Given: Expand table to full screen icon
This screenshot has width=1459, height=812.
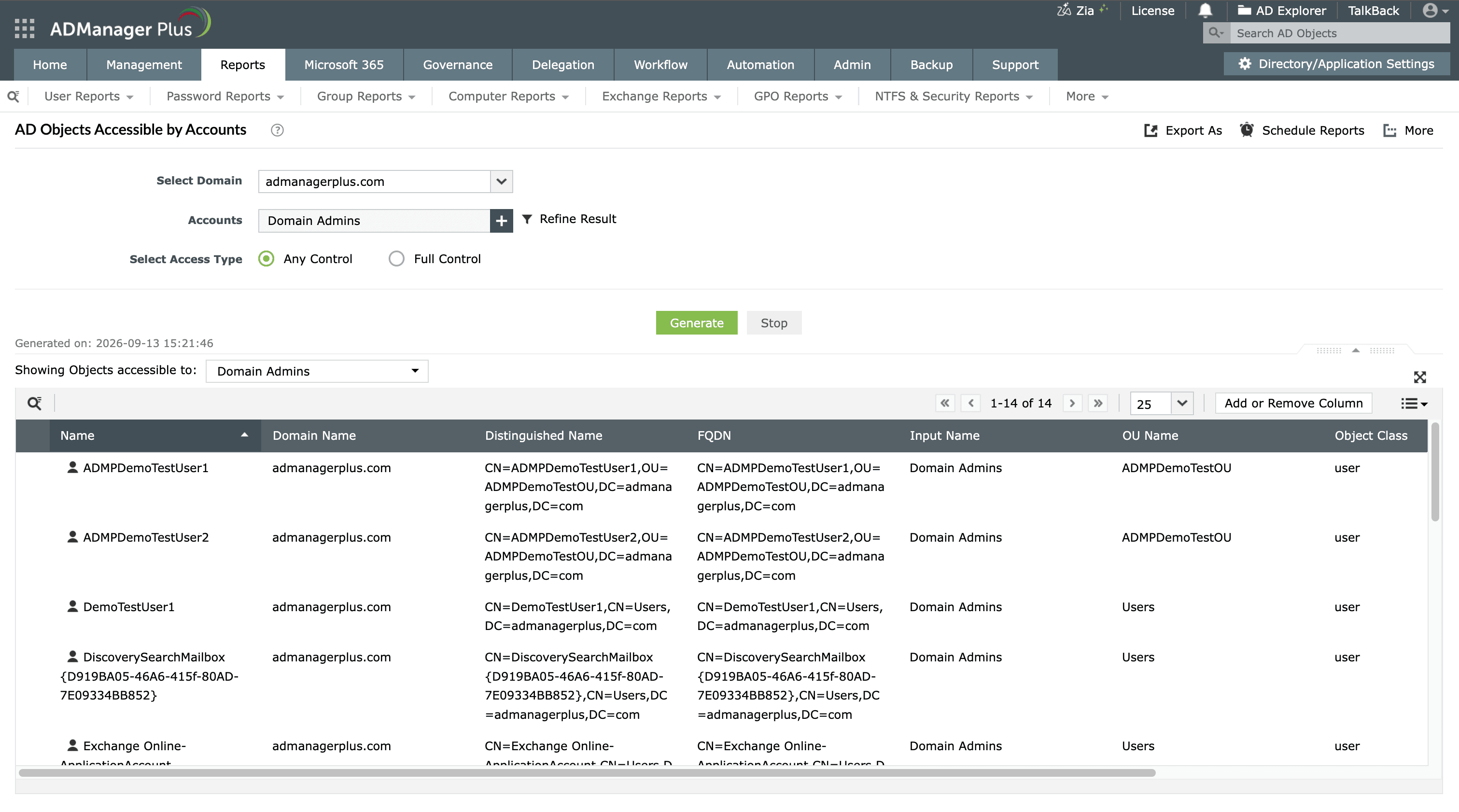Looking at the screenshot, I should tap(1419, 377).
